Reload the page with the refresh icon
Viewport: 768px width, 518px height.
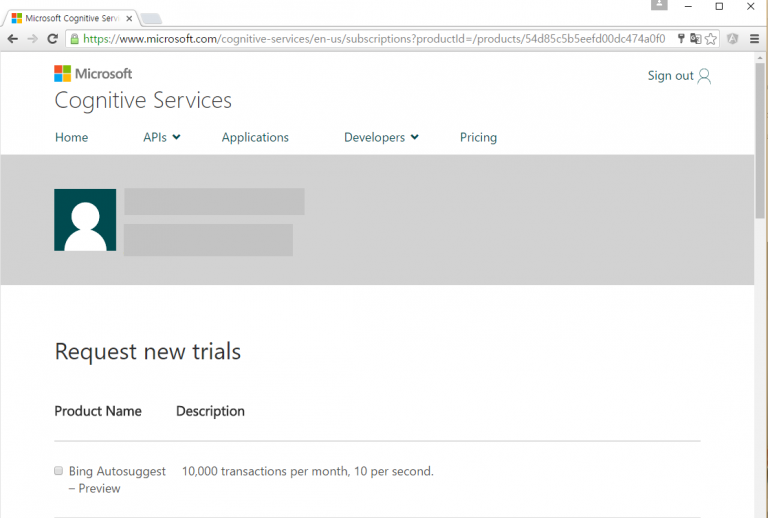[x=54, y=39]
